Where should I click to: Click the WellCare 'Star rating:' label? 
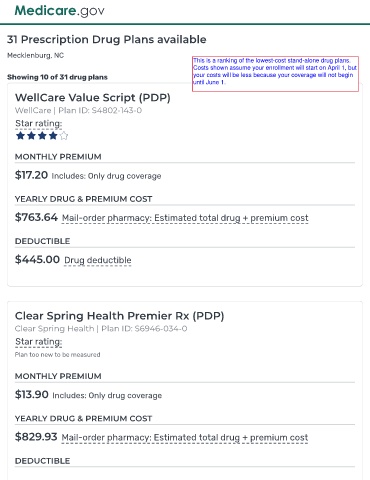39,123
